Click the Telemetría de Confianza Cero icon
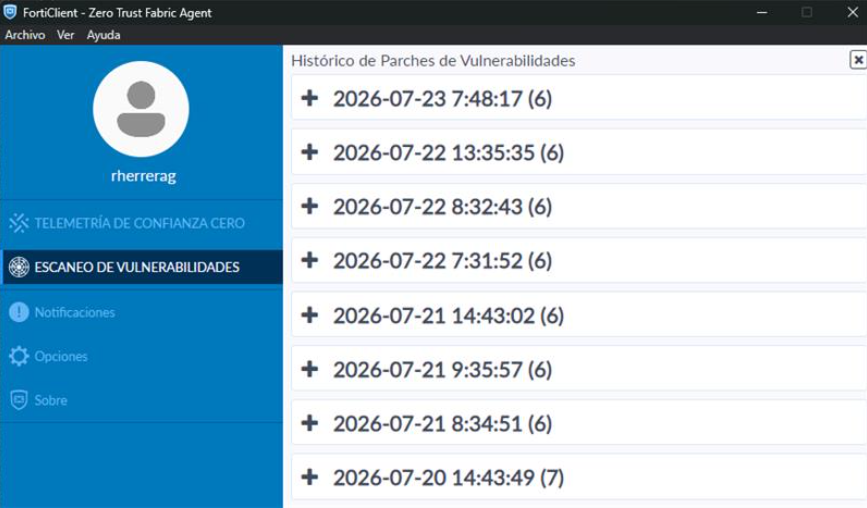Viewport: 867px width, 508px height. 19,223
